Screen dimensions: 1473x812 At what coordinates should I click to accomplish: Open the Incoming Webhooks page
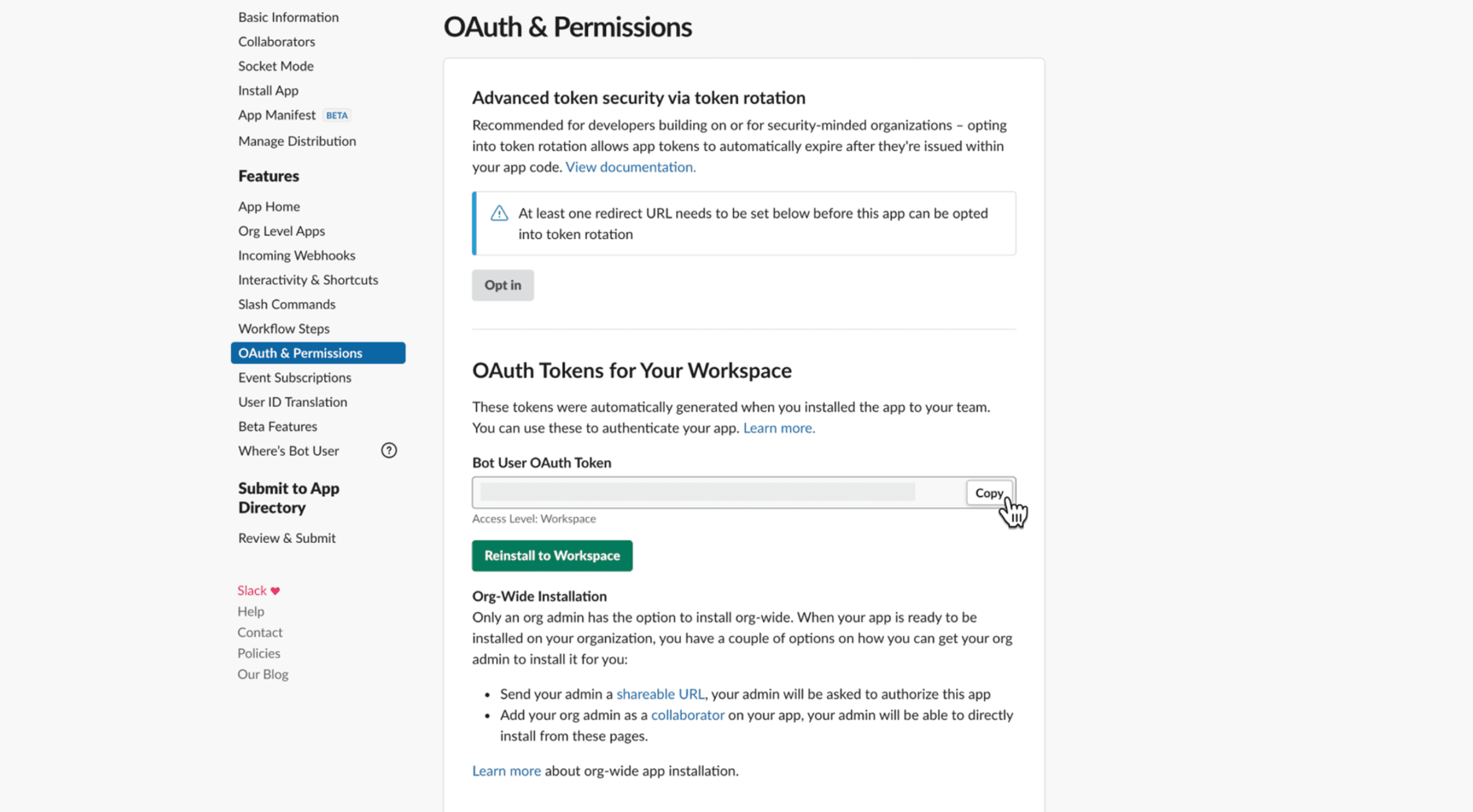[296, 255]
